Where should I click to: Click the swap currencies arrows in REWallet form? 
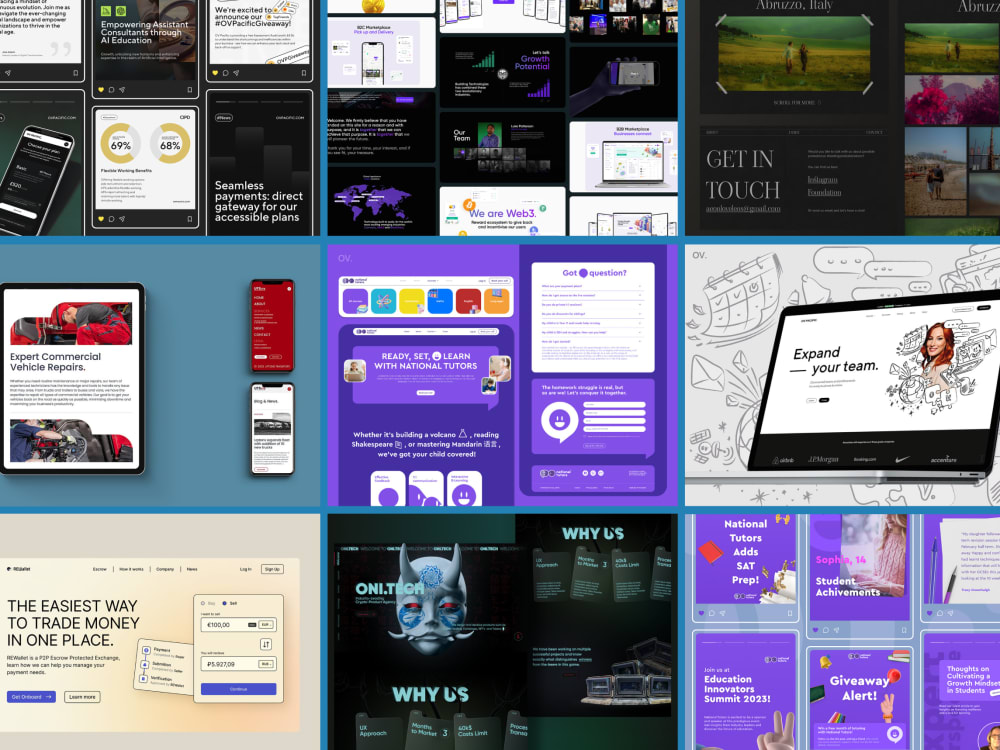coord(266,644)
